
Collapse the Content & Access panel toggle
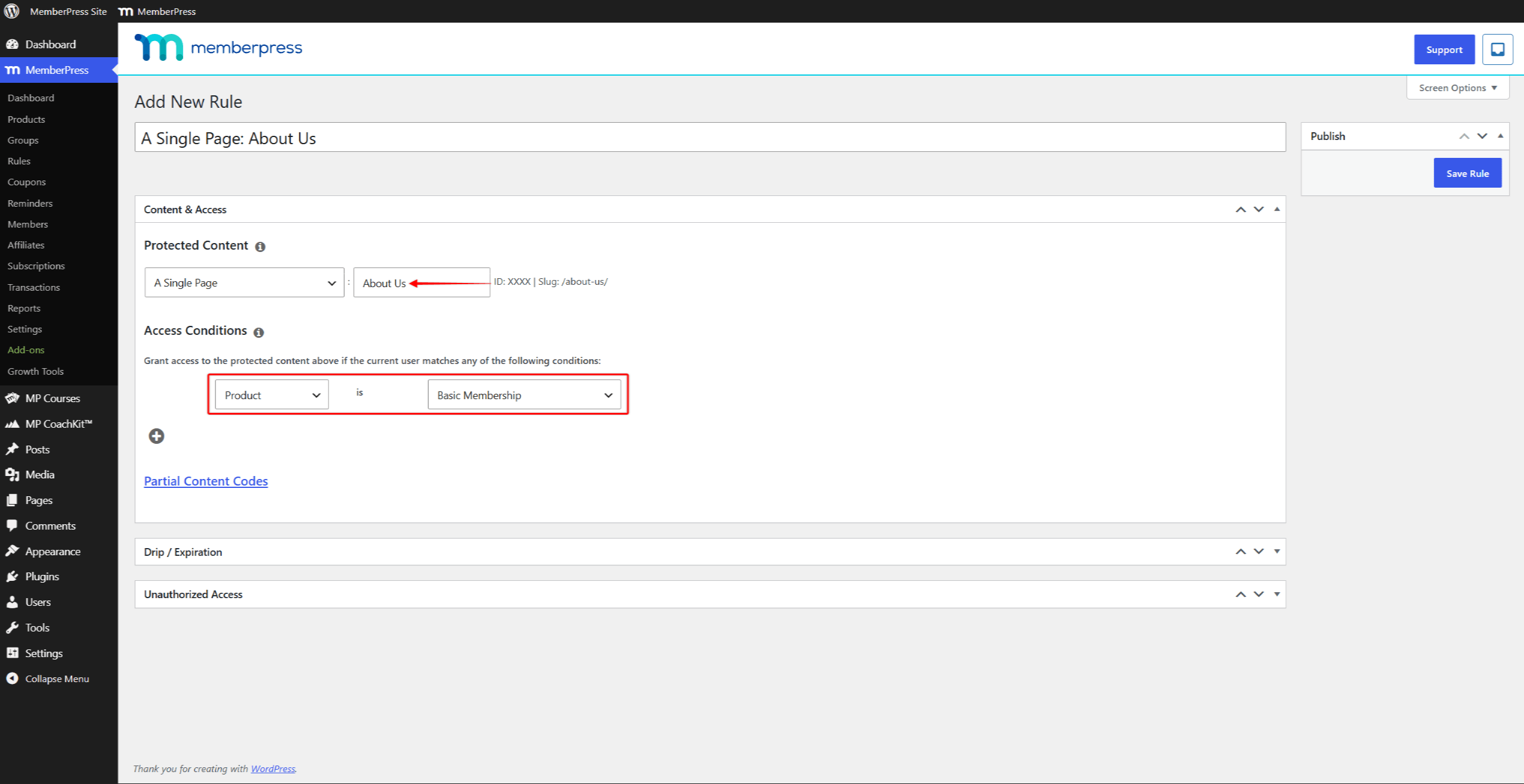[x=1277, y=209]
